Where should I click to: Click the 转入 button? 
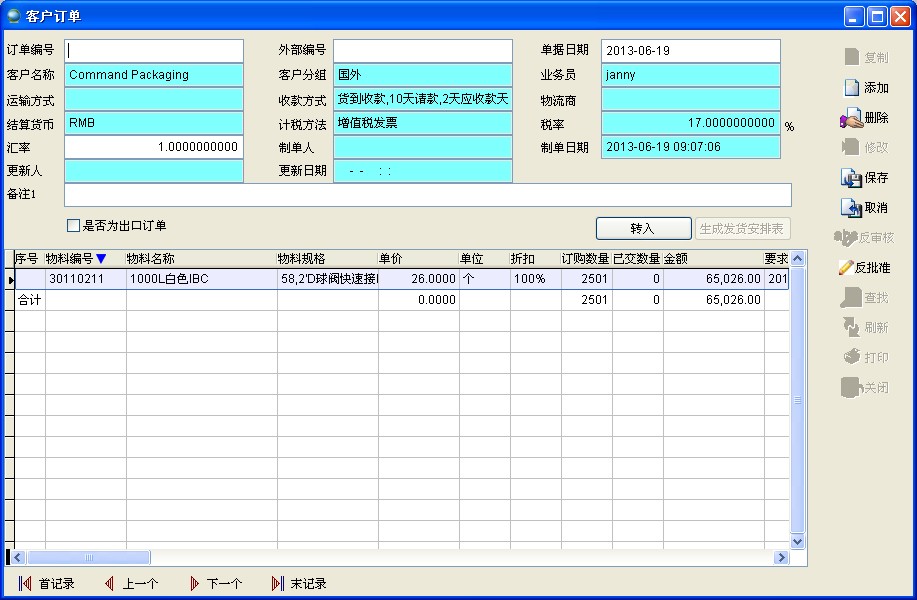pos(643,229)
